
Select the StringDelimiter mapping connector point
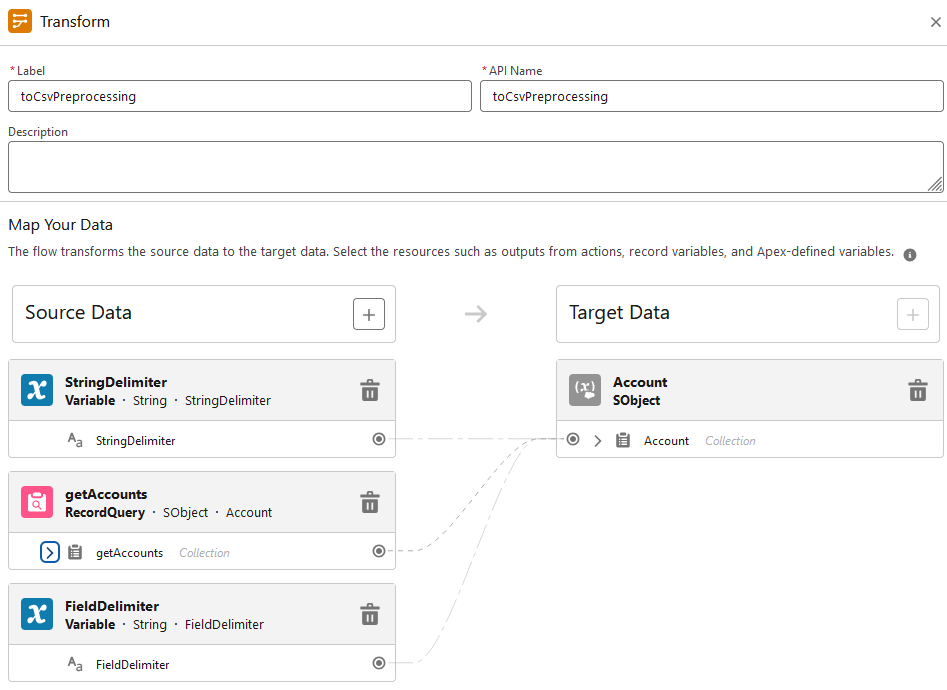[x=379, y=439]
